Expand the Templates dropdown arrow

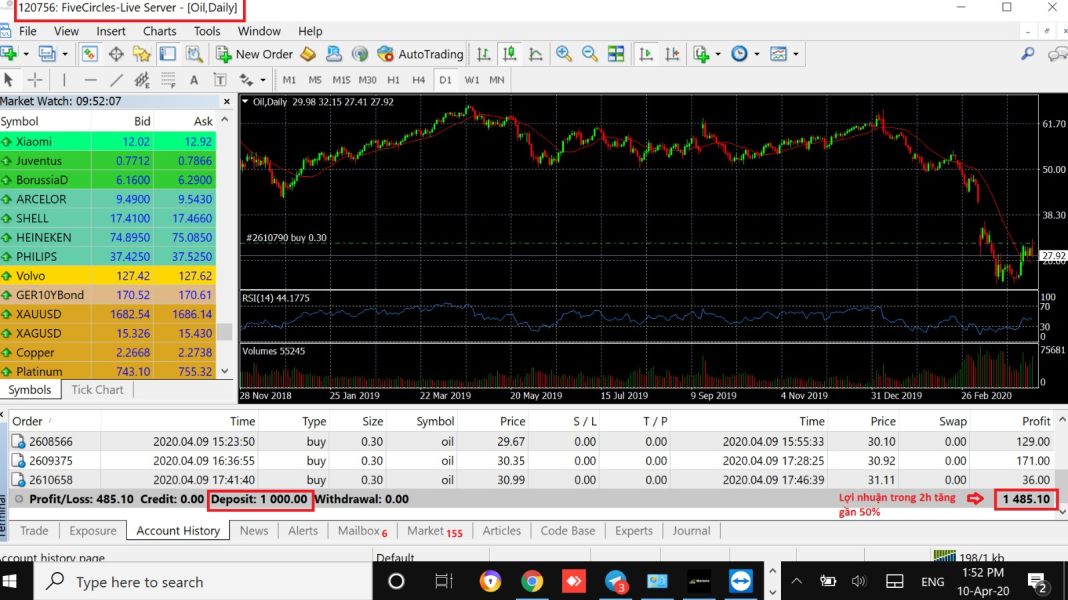(796, 54)
